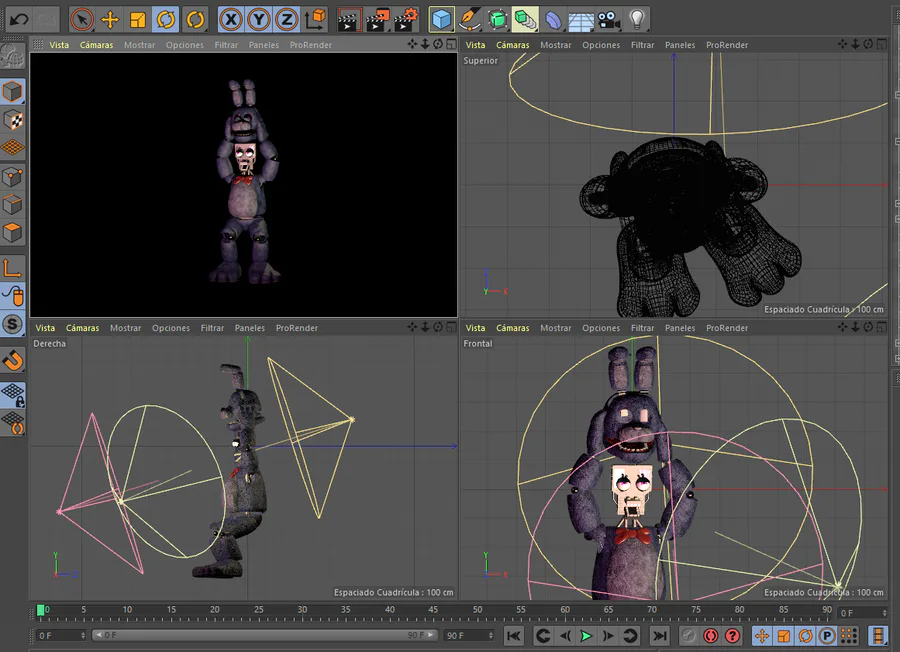Play the animation forwards
The image size is (900, 652).
[x=586, y=635]
